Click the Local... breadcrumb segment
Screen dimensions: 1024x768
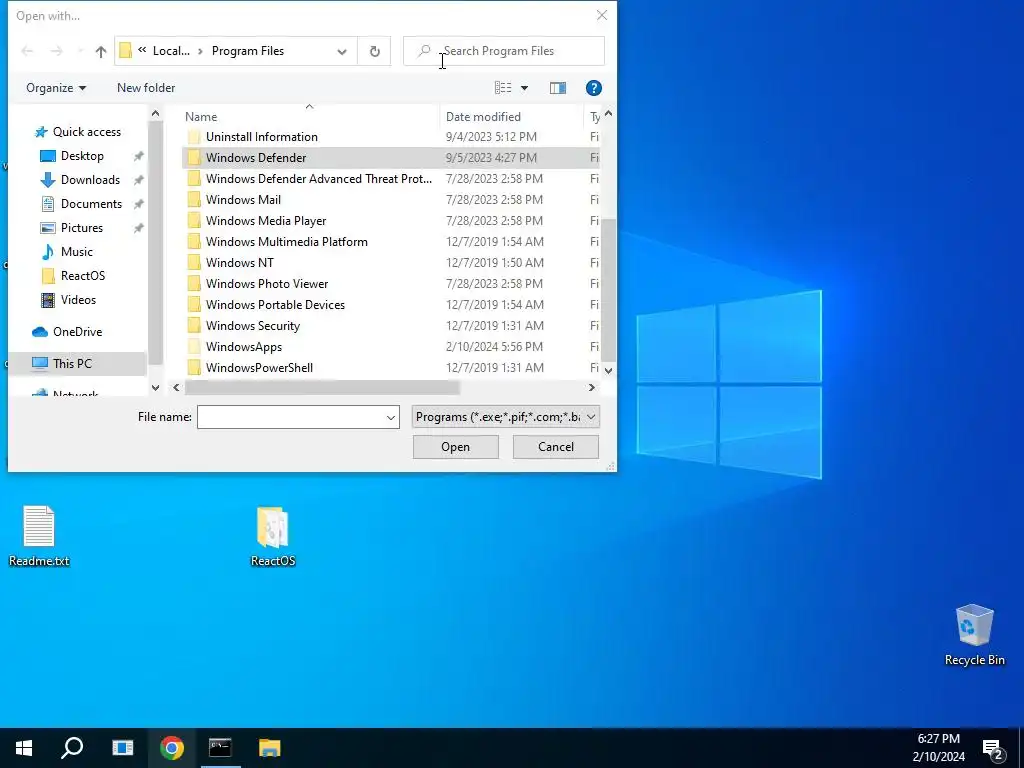[x=171, y=51]
